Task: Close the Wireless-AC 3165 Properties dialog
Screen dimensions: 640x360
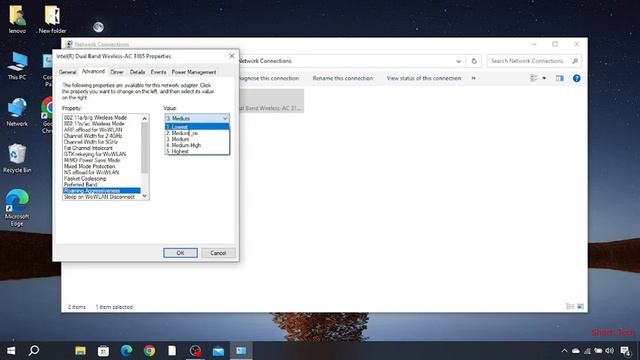Action: tap(231, 56)
